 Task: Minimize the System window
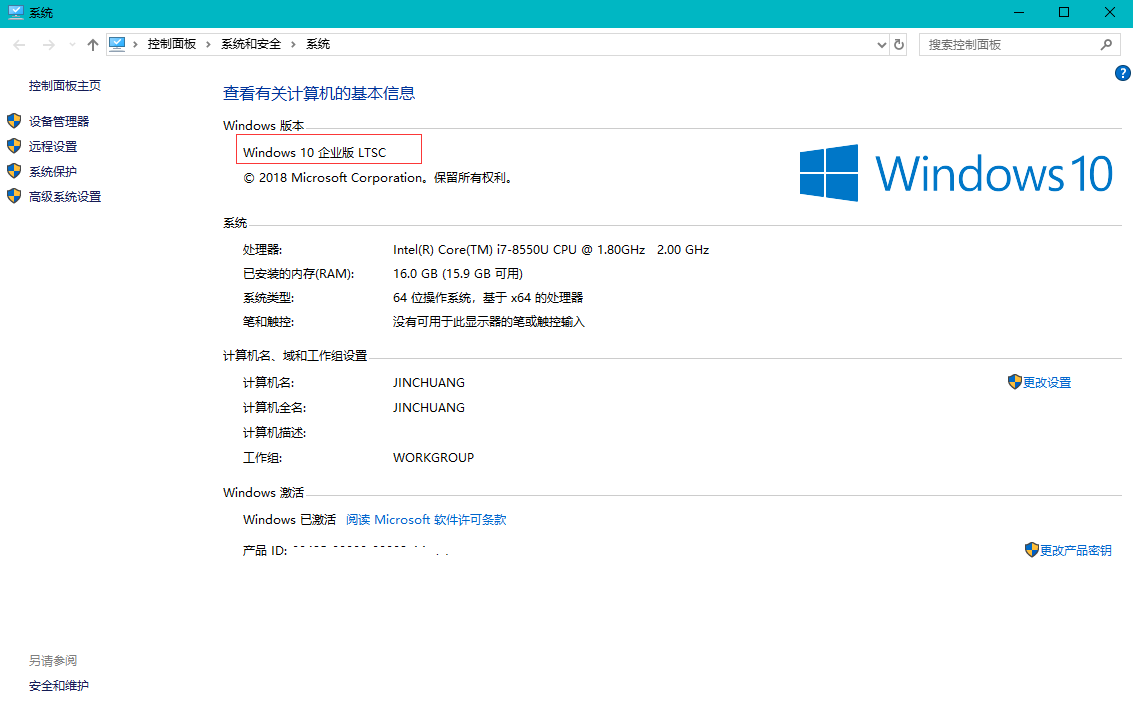pos(1019,12)
